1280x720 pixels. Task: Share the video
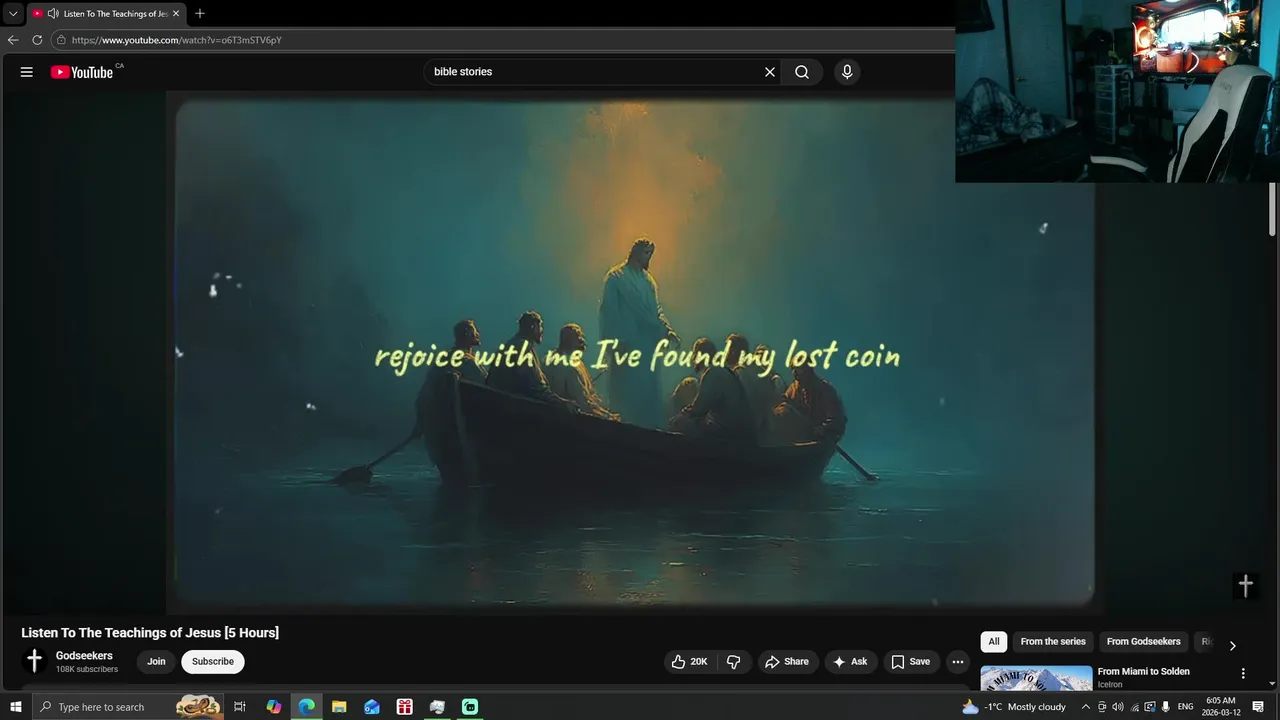click(x=787, y=662)
